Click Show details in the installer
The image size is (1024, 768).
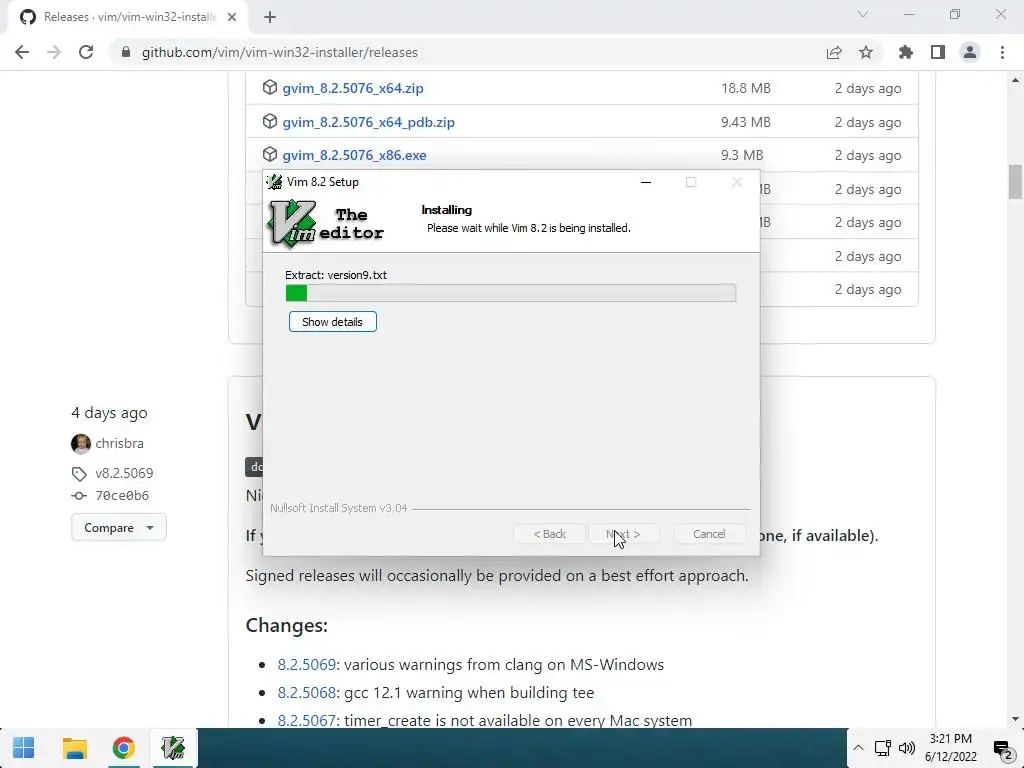click(332, 322)
